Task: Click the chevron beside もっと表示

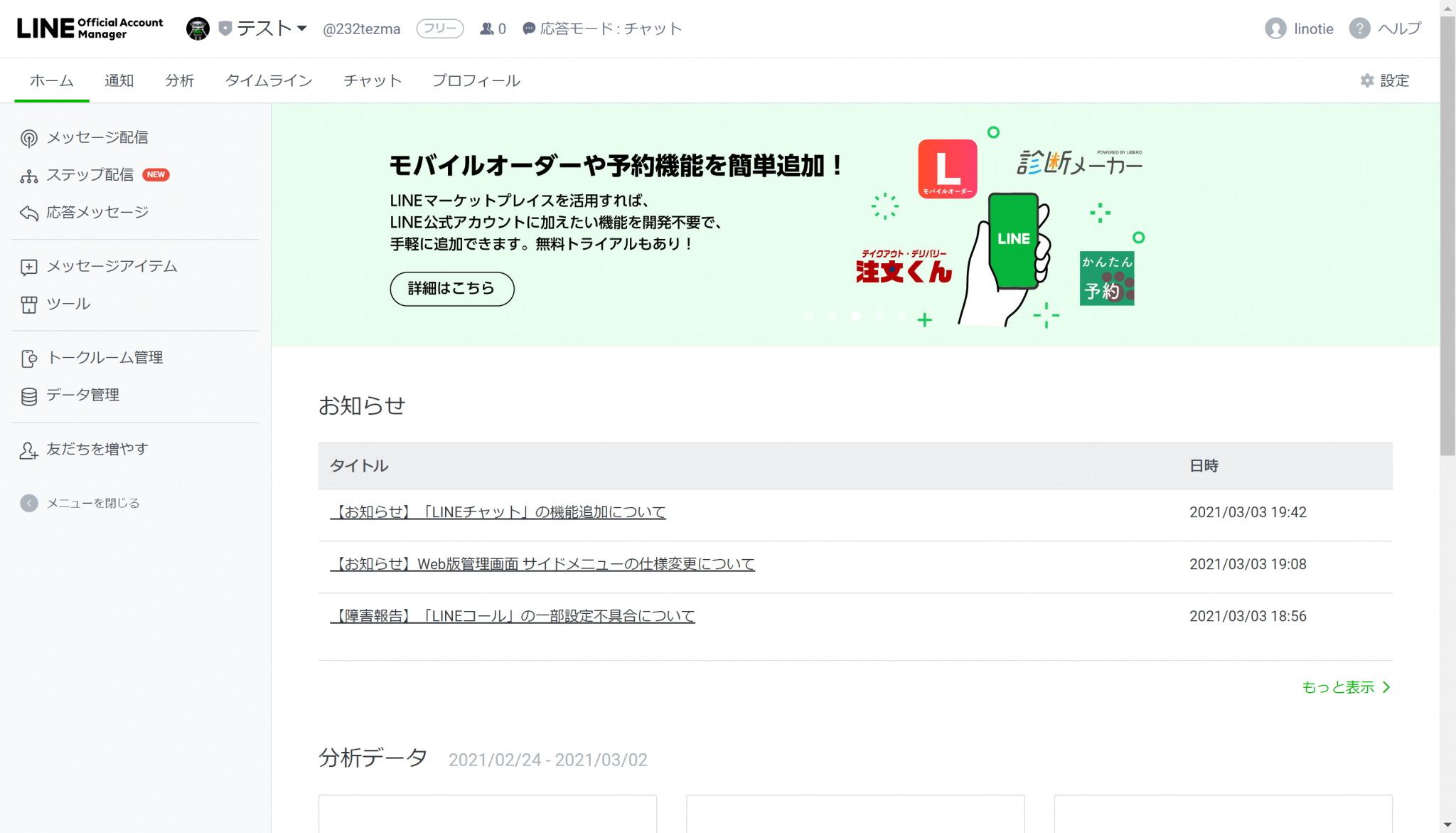Action: (x=1386, y=687)
